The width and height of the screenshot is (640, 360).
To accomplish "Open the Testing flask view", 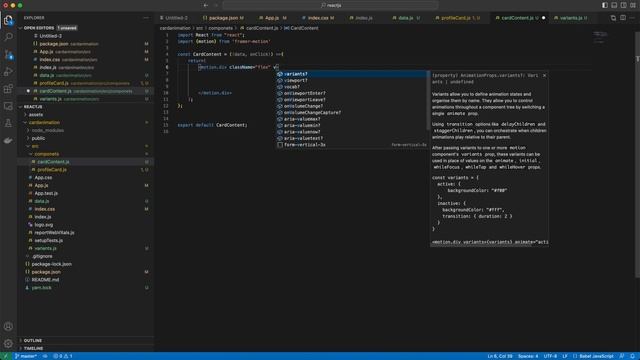I will point(8,123).
